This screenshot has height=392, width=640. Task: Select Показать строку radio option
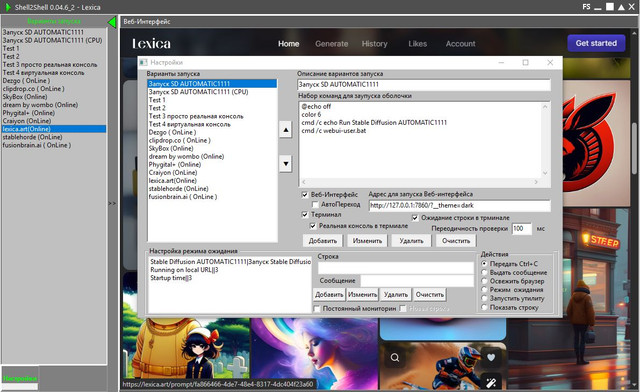[x=484, y=307]
